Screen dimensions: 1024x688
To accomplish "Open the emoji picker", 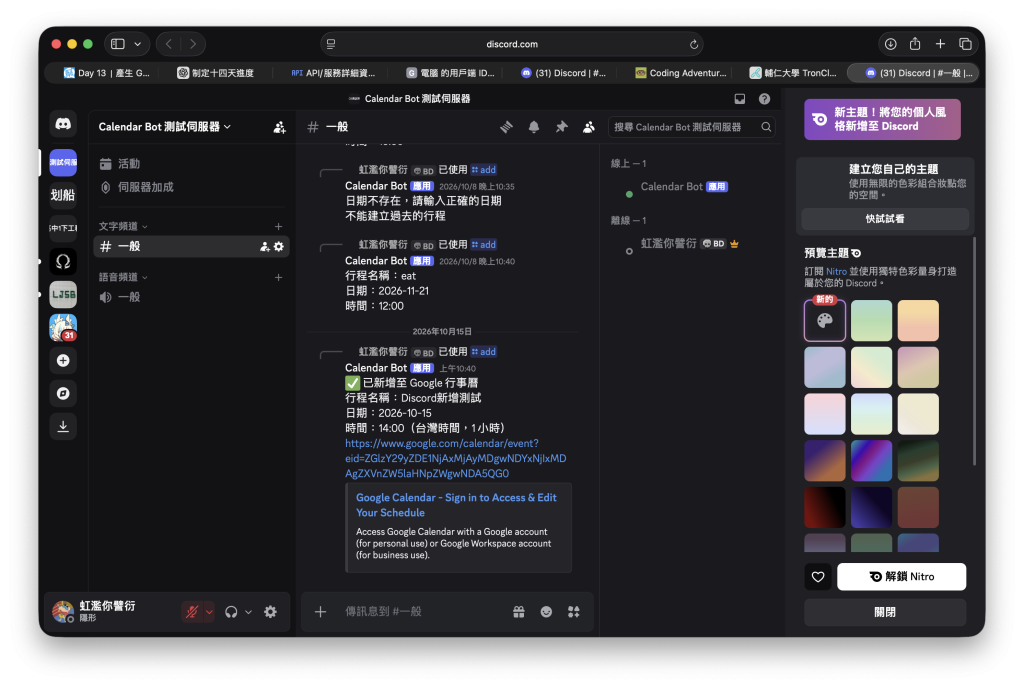I will [x=546, y=612].
